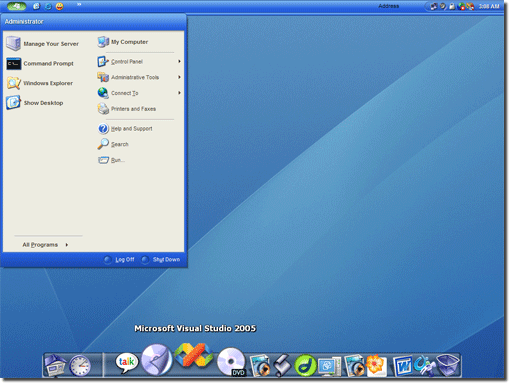
Task: Open Help and Support
Action: 125,128
